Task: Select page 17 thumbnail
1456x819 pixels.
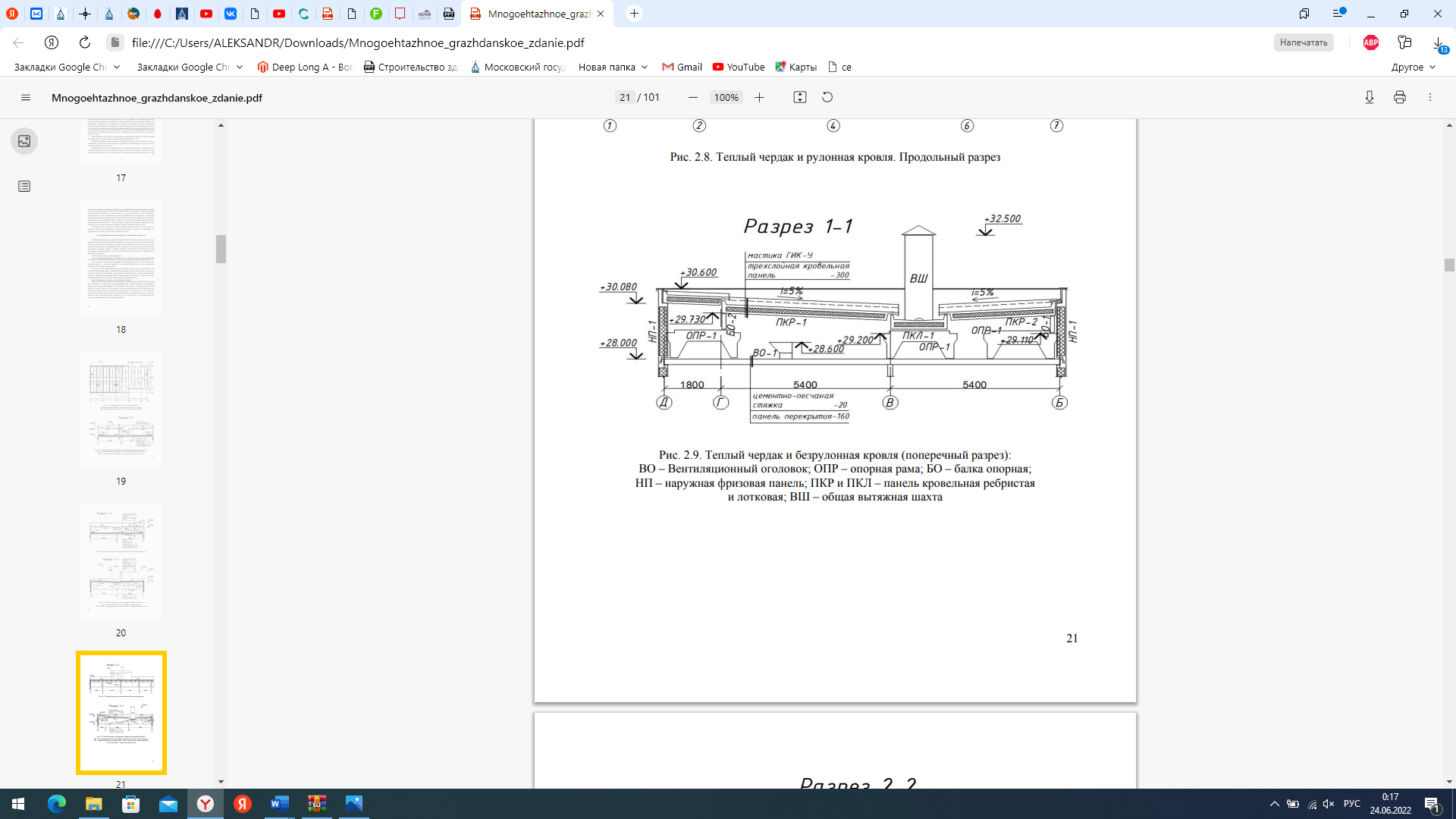Action: (x=121, y=141)
